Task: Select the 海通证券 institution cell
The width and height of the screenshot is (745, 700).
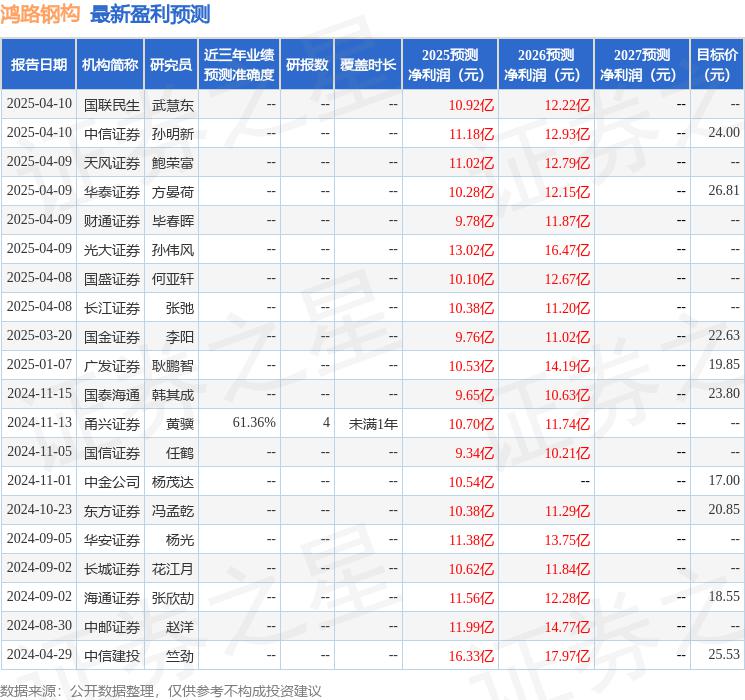Action: coord(112,598)
